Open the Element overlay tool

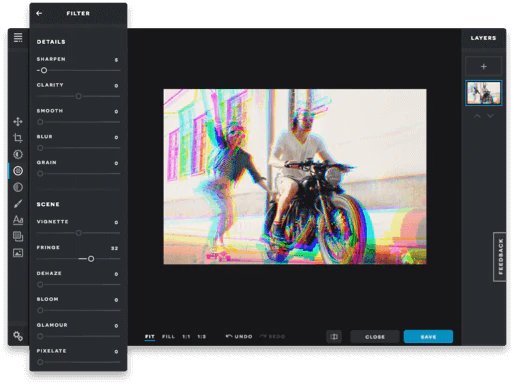18,236
